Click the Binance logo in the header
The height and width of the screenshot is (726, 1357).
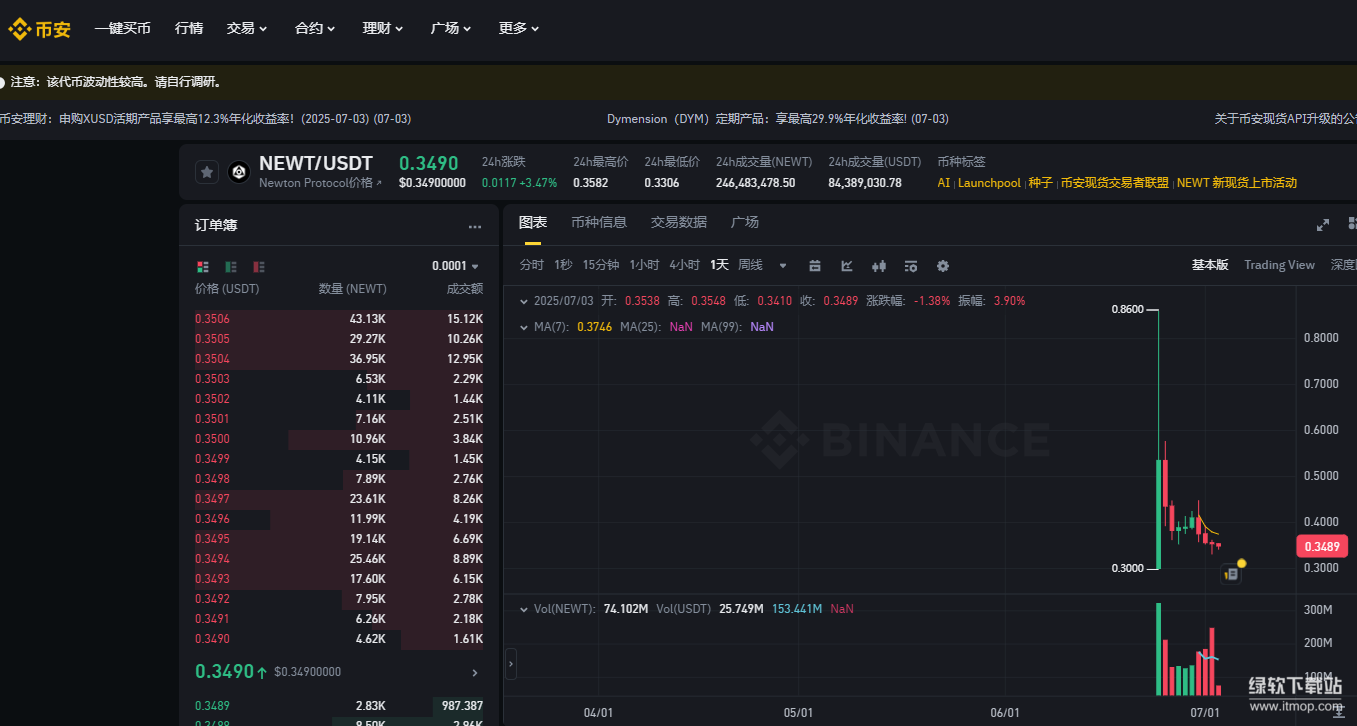point(40,29)
